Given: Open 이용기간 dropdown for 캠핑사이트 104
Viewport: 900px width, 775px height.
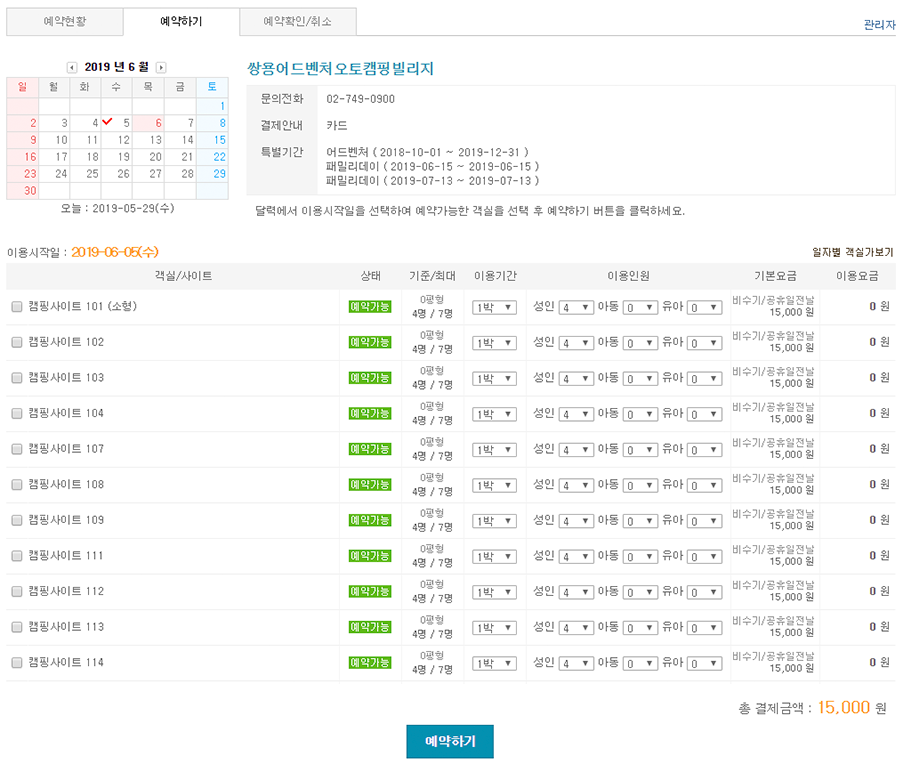Looking at the screenshot, I should 494,414.
